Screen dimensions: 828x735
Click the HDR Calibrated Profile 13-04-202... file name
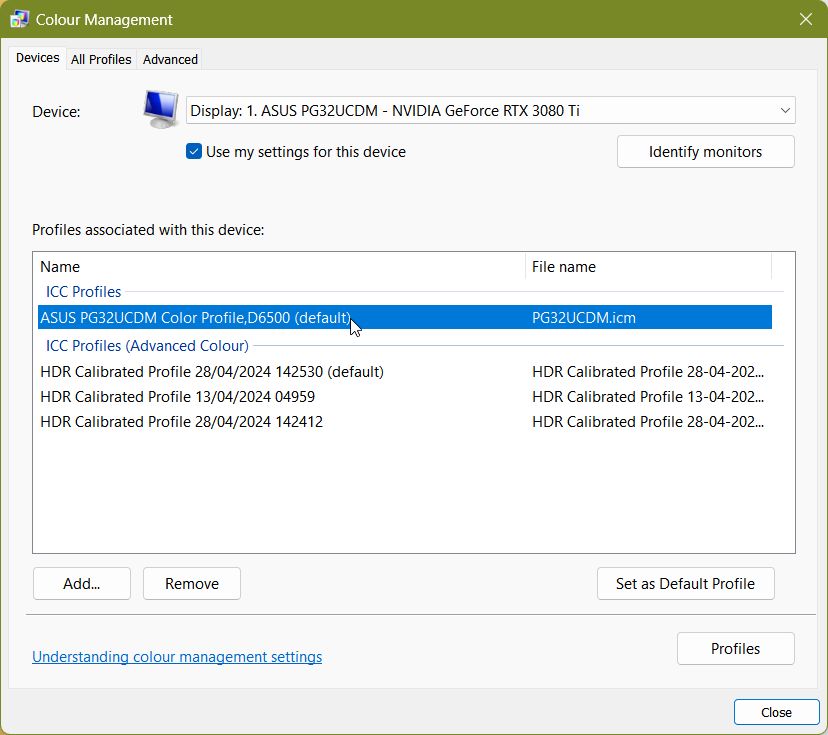(648, 397)
